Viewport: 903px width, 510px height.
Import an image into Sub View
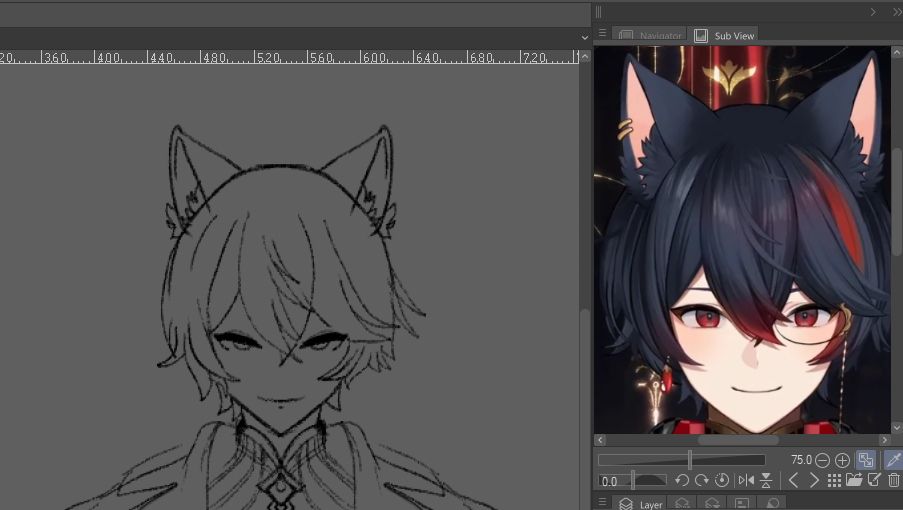click(x=853, y=480)
